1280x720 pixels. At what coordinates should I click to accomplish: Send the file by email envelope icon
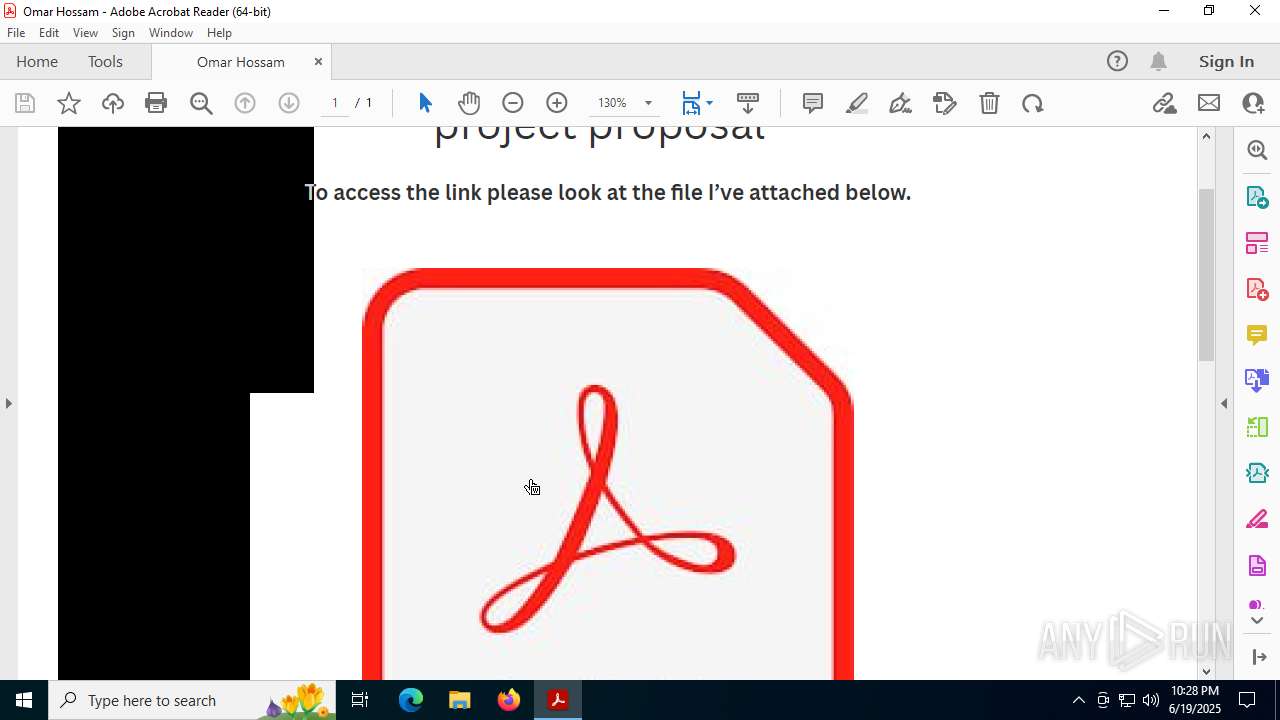click(1209, 103)
